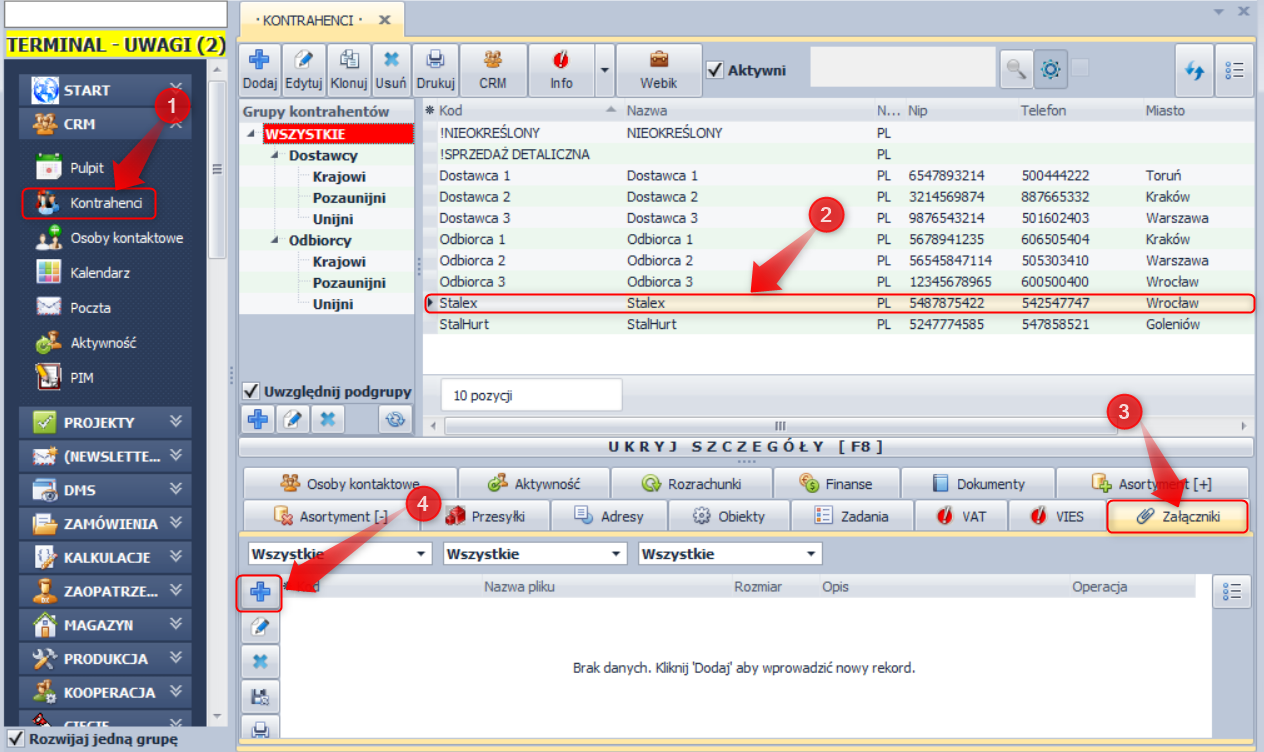Image resolution: width=1264 pixels, height=752 pixels.
Task: Open the Webik briefcase tool
Action: click(x=659, y=70)
